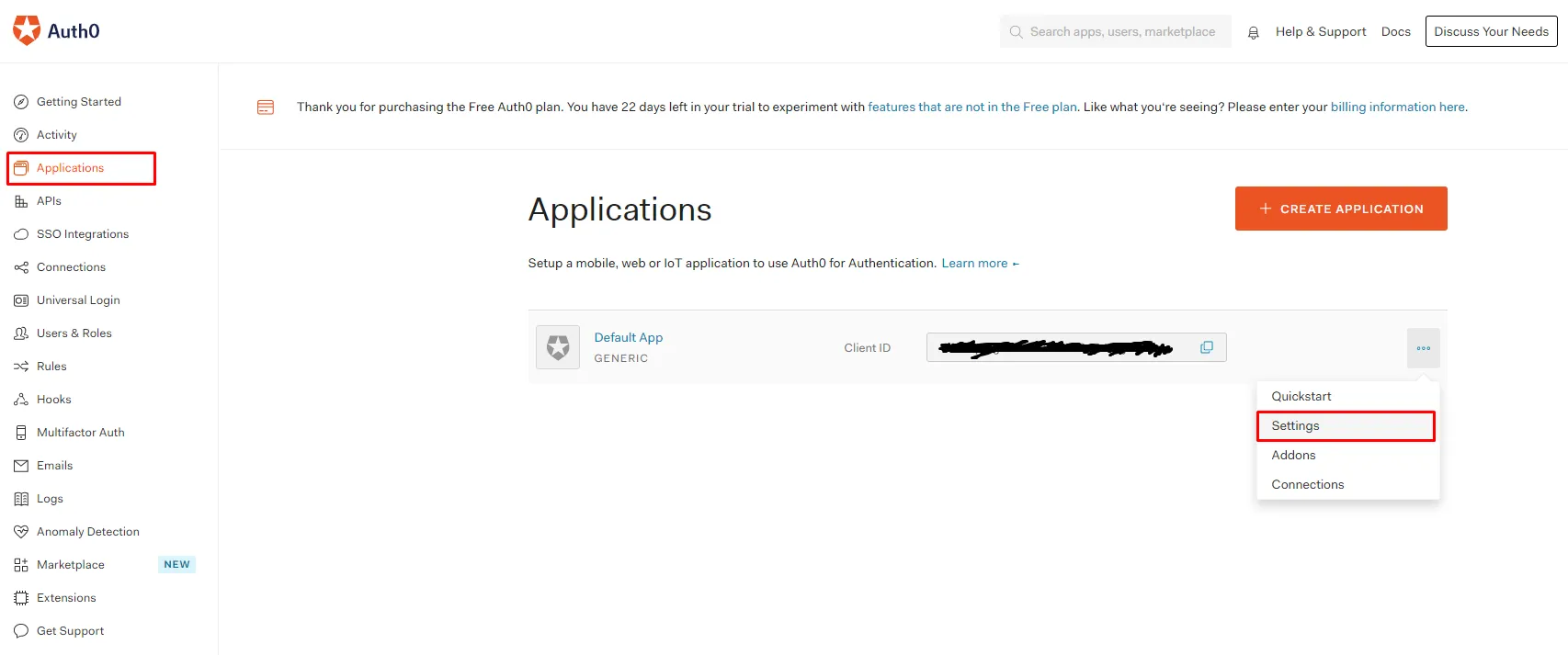Copy the Client ID with copy icon
This screenshot has height=655, width=1568.
(x=1207, y=347)
